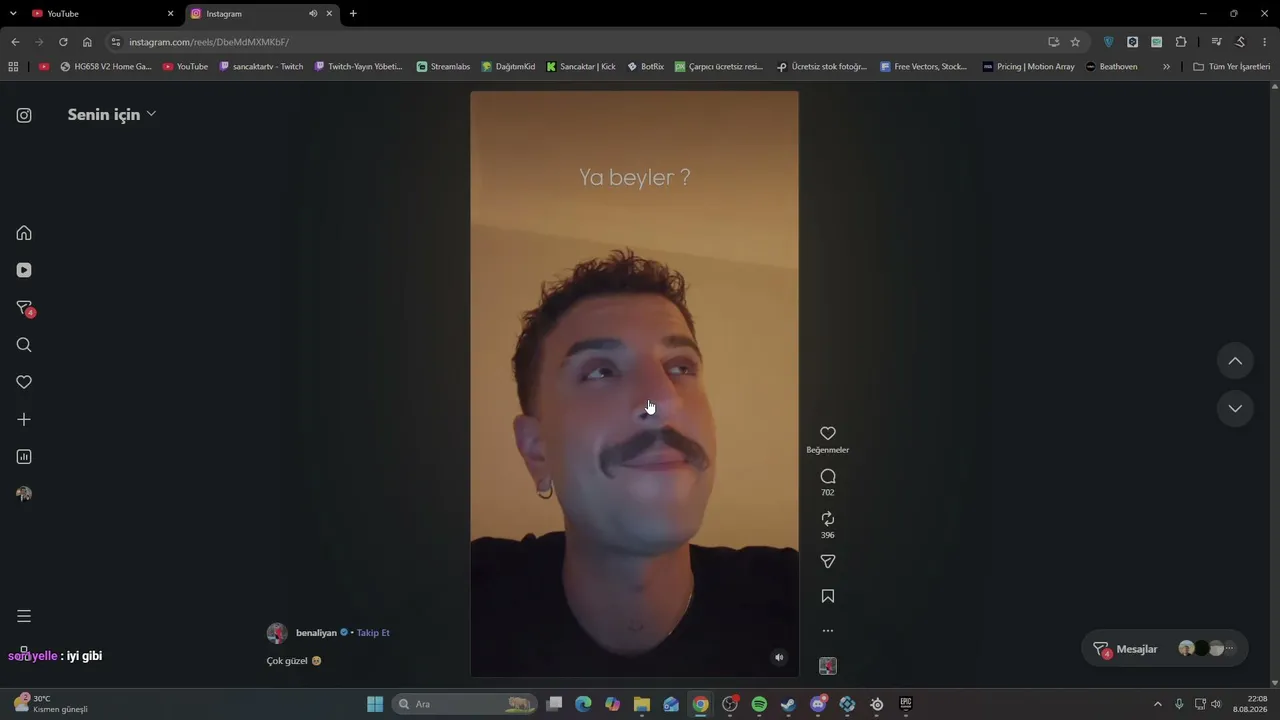Open the 'Sancaktar | Kick' bookmark

pos(581,67)
